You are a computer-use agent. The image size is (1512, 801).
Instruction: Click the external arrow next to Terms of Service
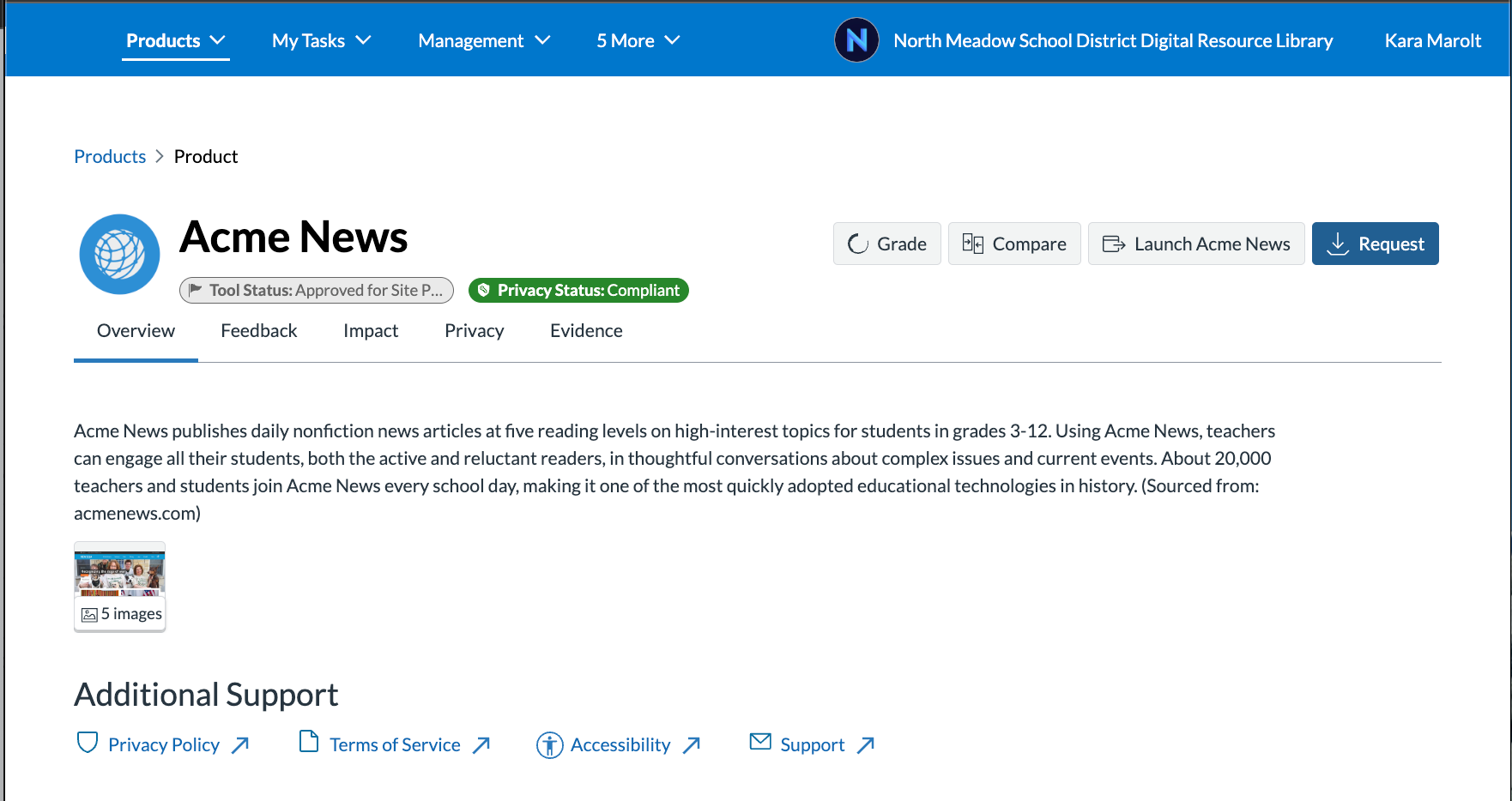tap(481, 745)
